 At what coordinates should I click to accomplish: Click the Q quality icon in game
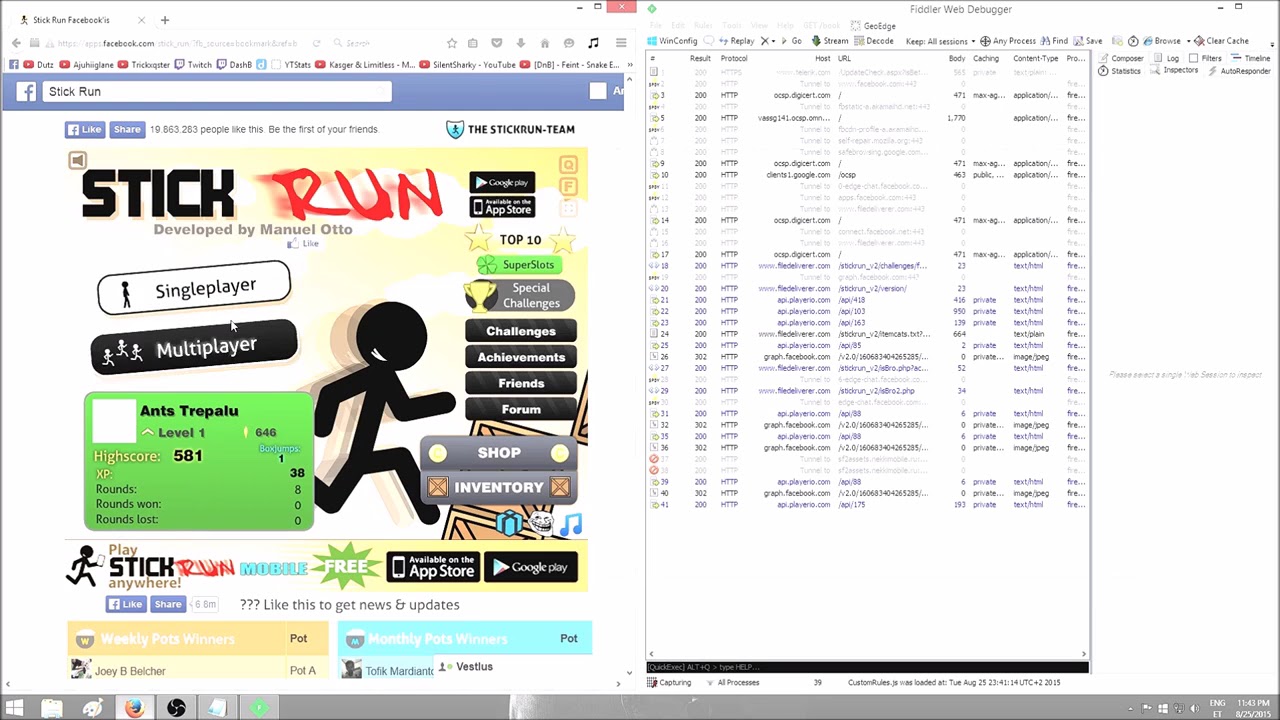click(568, 165)
